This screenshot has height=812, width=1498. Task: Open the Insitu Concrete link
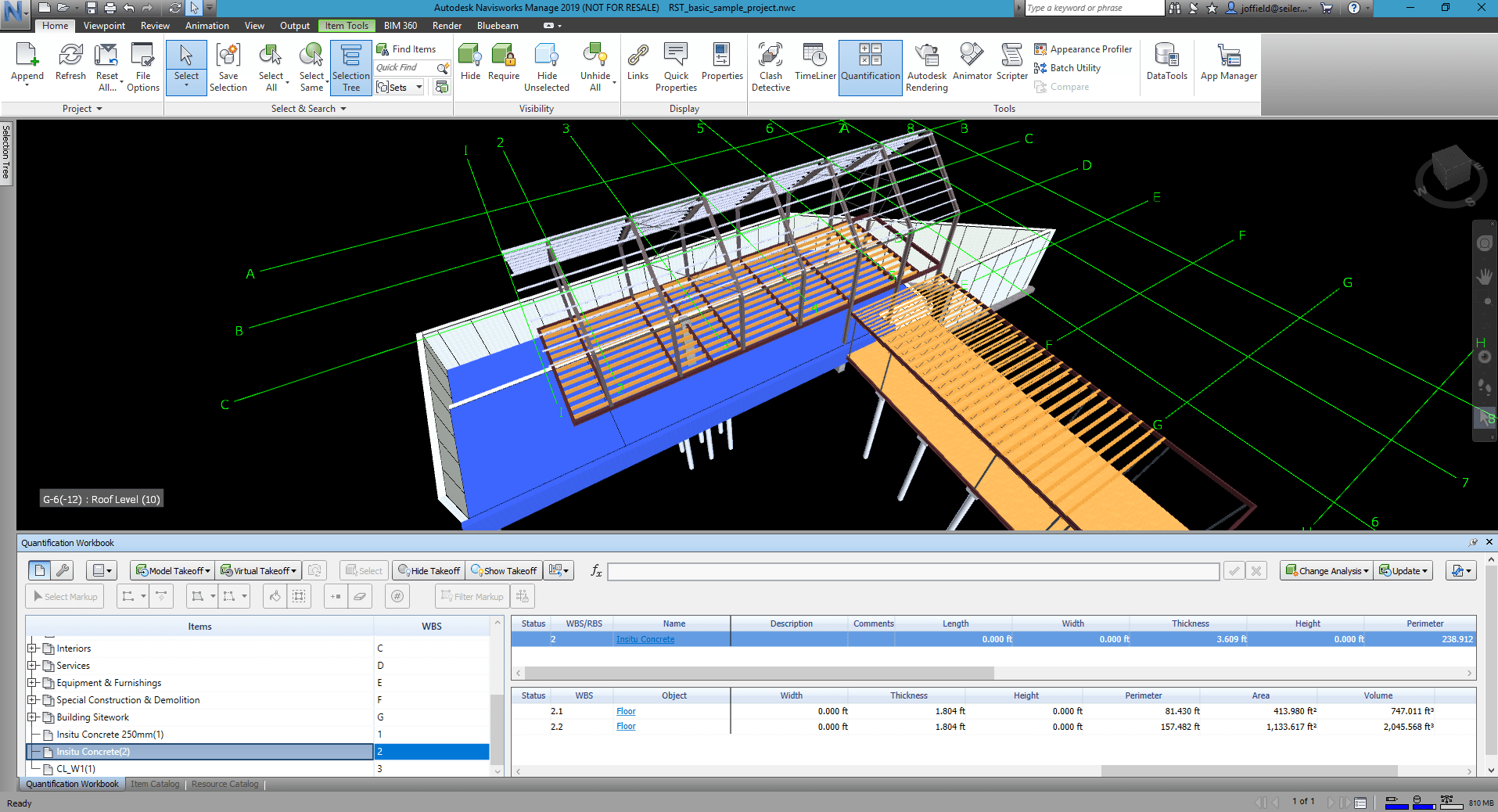(x=645, y=639)
